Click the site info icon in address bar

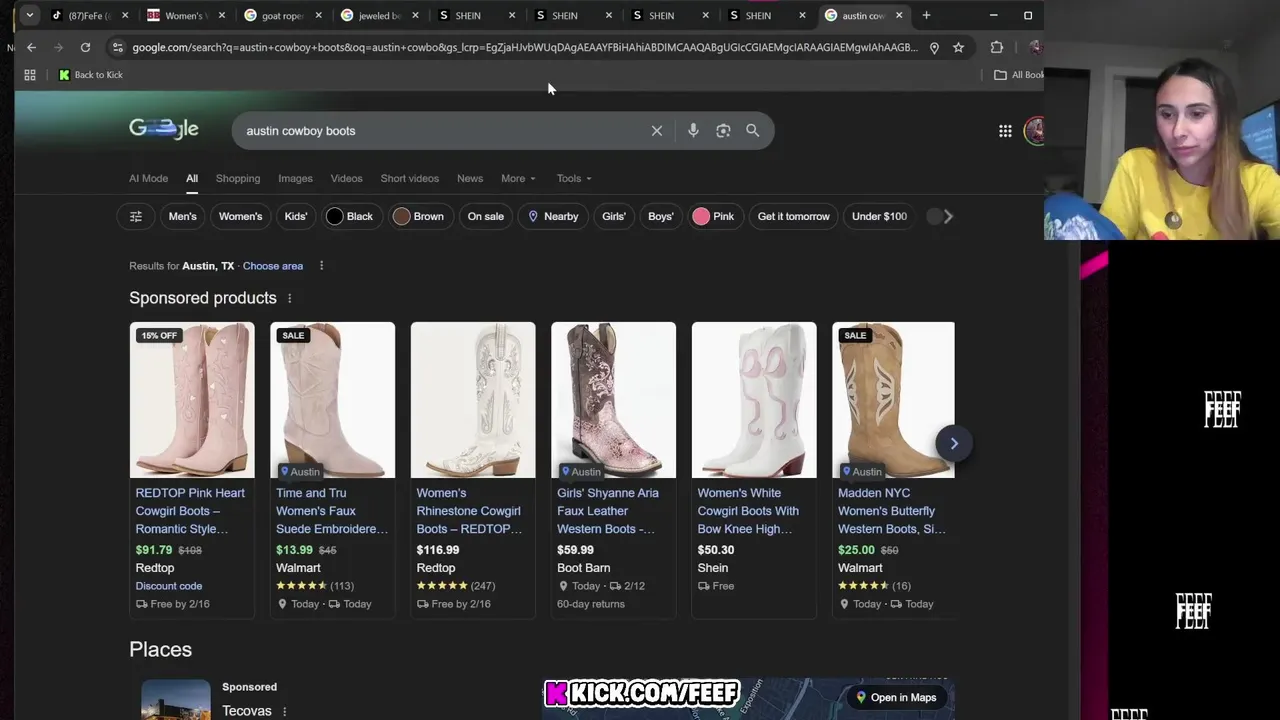coord(117,47)
